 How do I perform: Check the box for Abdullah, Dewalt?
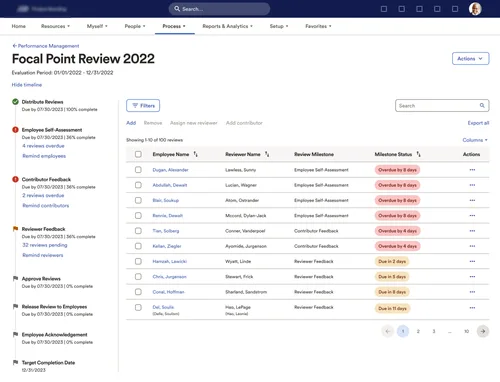(x=138, y=185)
